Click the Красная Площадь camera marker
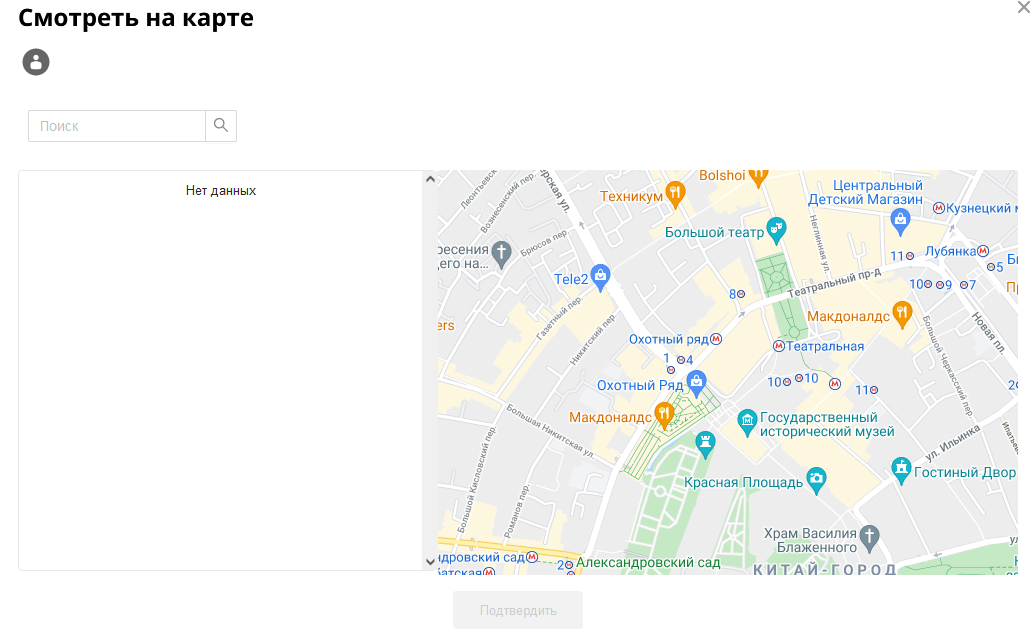The image size is (1035, 633). [x=817, y=481]
